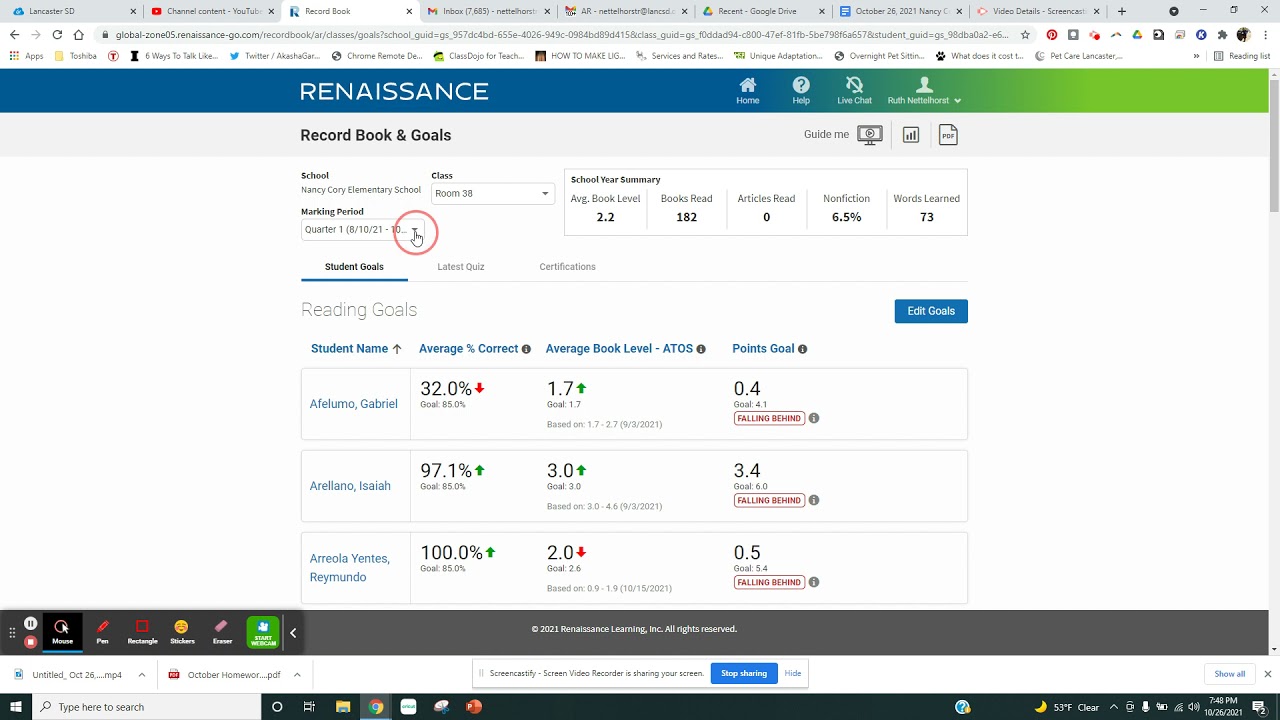
Task: Switch to the Channel content YouTube tab
Action: pos(212,11)
